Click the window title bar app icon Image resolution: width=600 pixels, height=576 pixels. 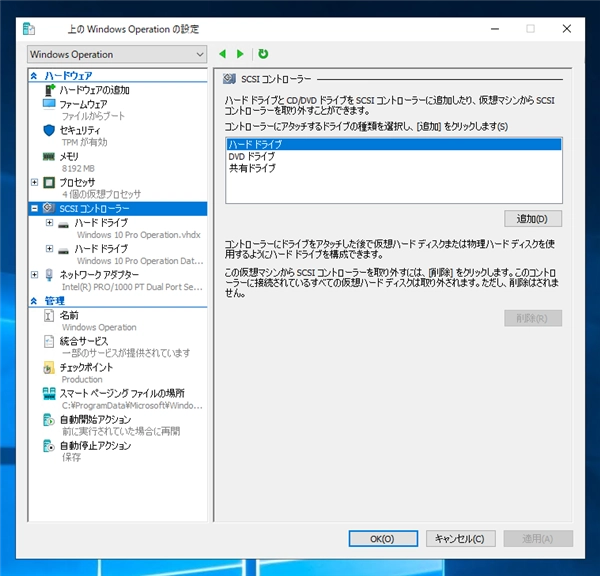click(x=29, y=29)
